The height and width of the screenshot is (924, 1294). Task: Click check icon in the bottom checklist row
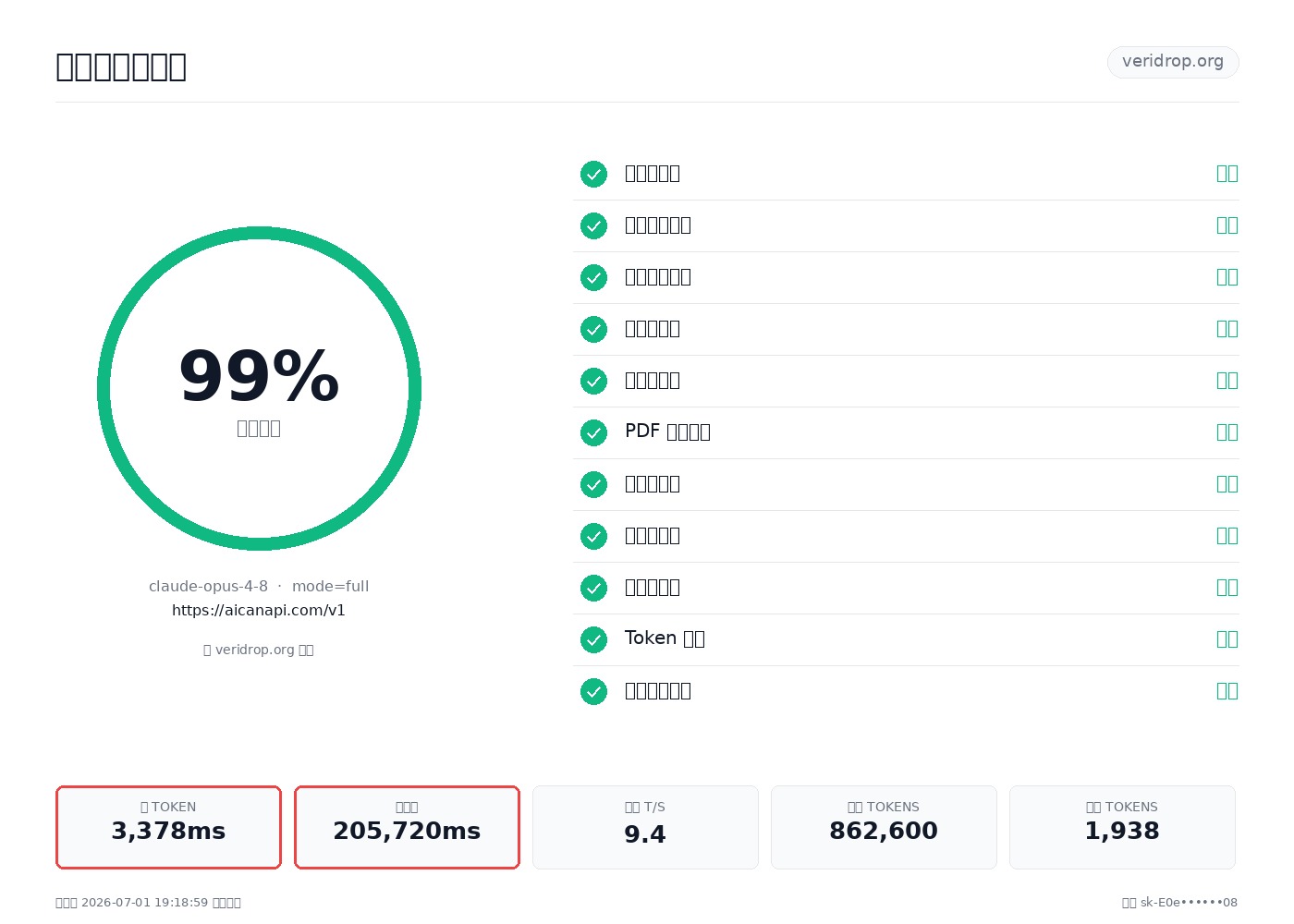coord(593,691)
